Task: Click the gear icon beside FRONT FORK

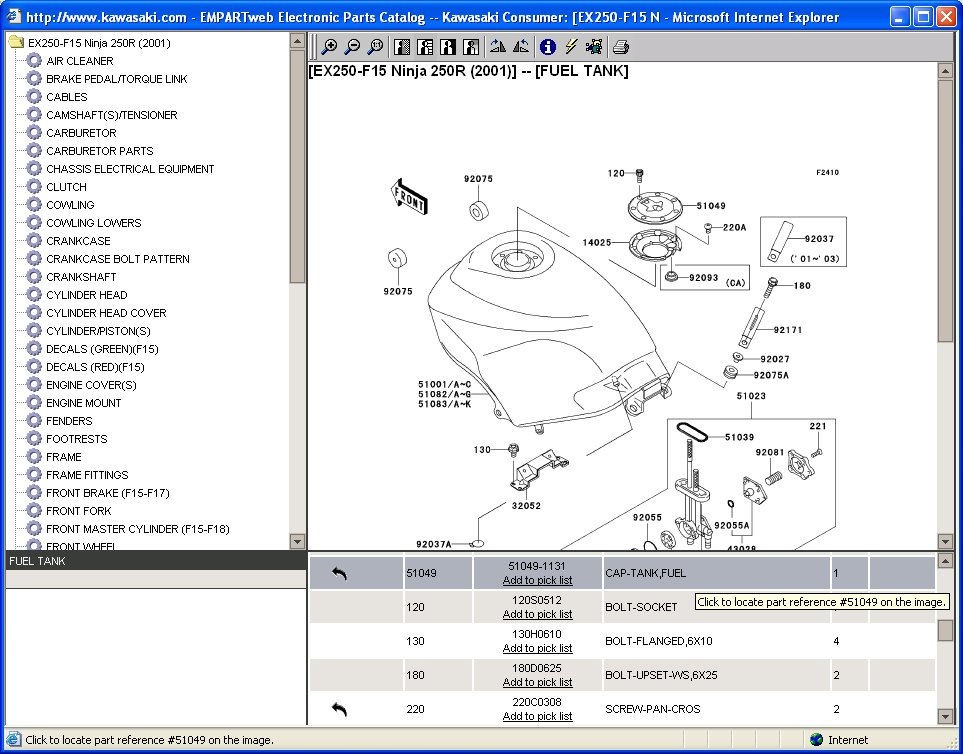Action: point(34,511)
